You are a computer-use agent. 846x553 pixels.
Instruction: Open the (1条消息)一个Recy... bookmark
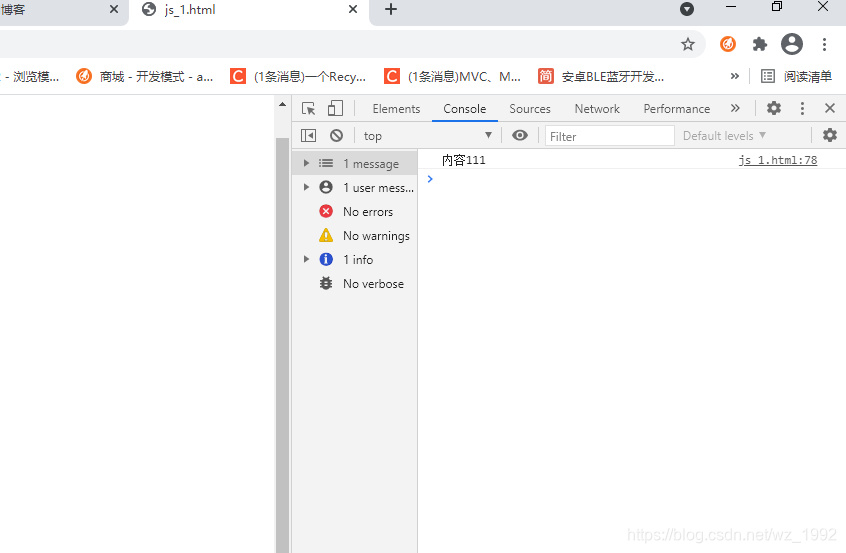point(298,77)
